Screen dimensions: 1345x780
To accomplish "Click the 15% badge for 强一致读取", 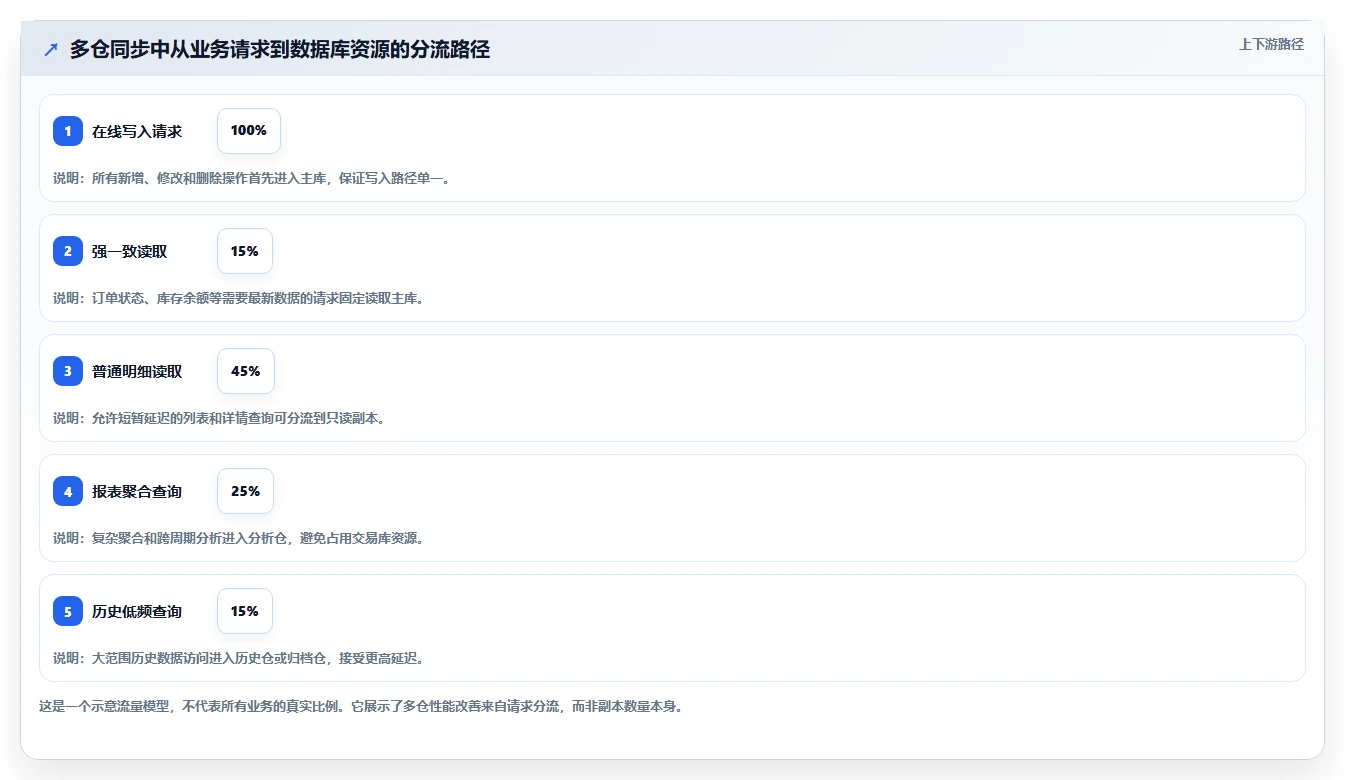I will 245,251.
